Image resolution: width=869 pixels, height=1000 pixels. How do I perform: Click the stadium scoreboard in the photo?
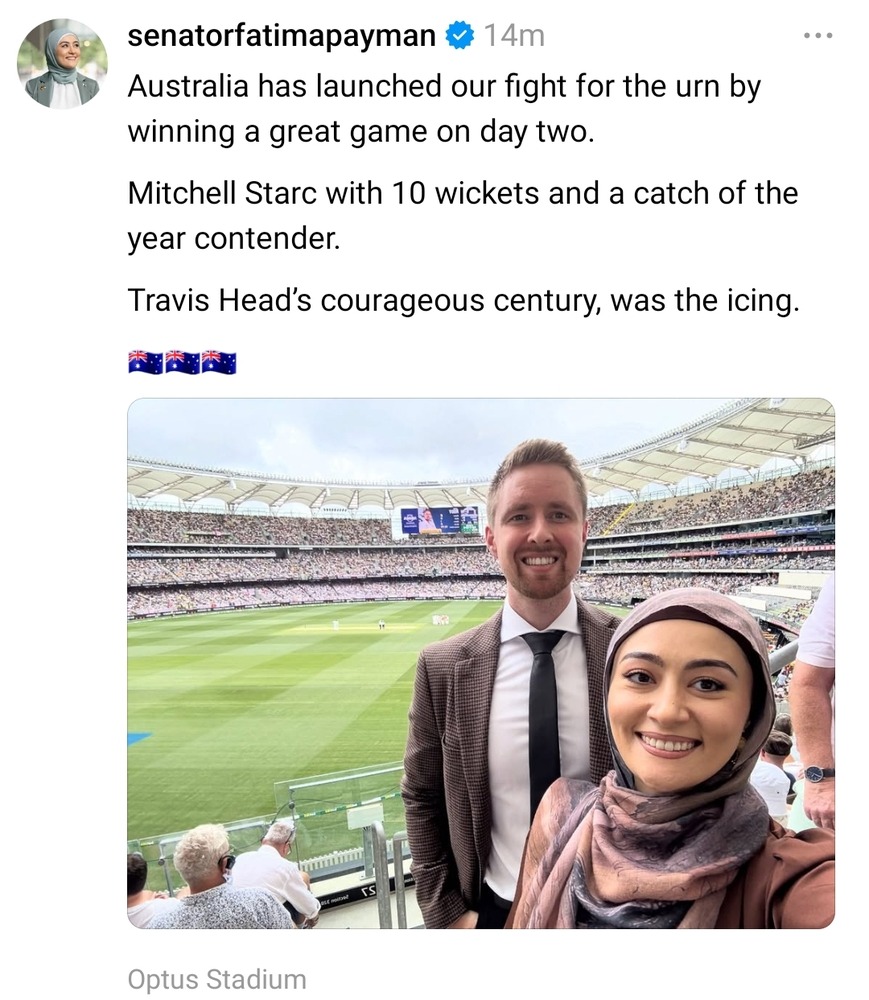tap(440, 520)
